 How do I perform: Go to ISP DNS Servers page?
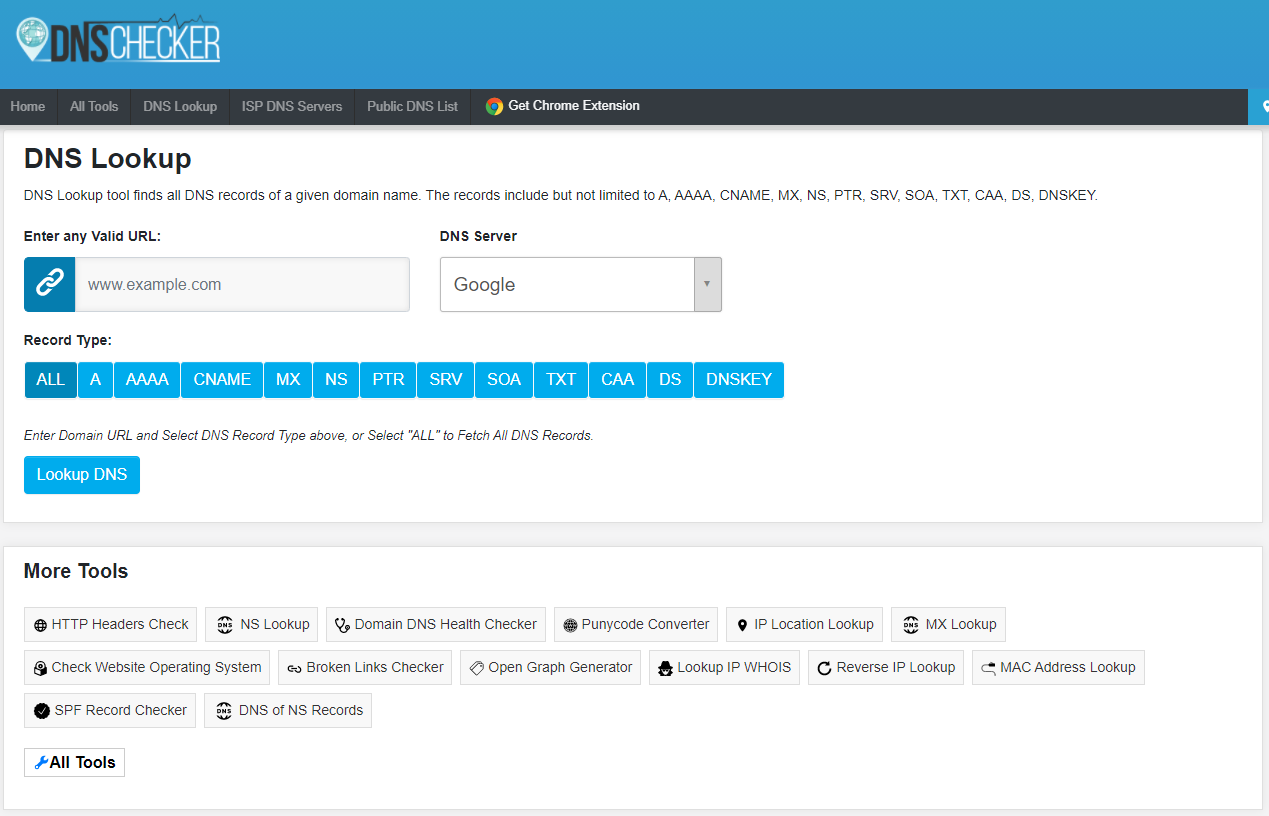tap(292, 106)
